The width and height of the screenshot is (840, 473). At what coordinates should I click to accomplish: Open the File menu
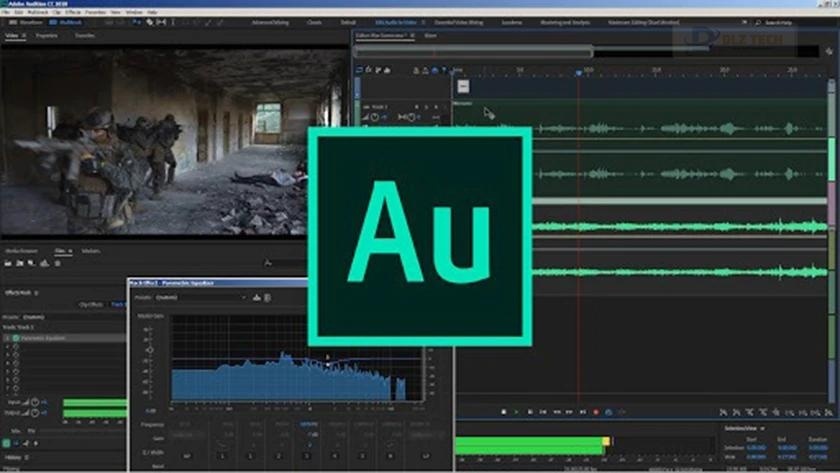tap(6, 12)
